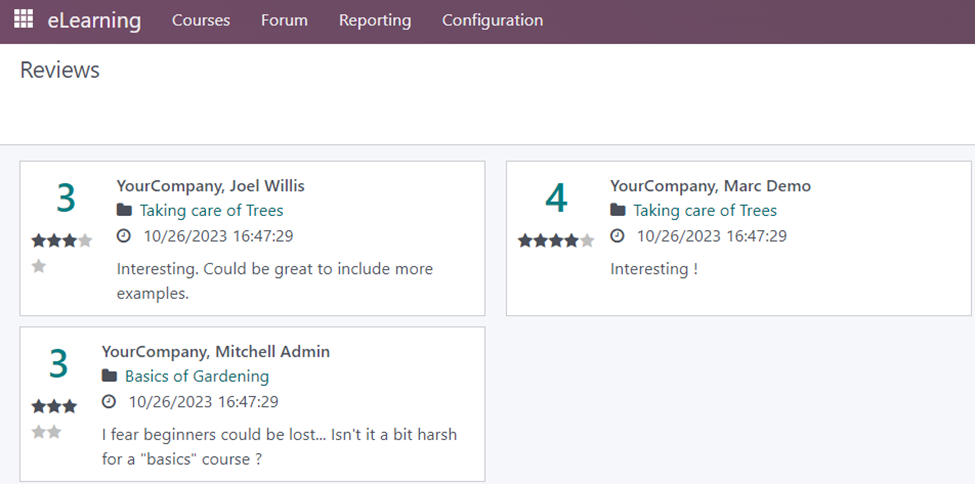Expand the Configuration menu

coord(492,20)
